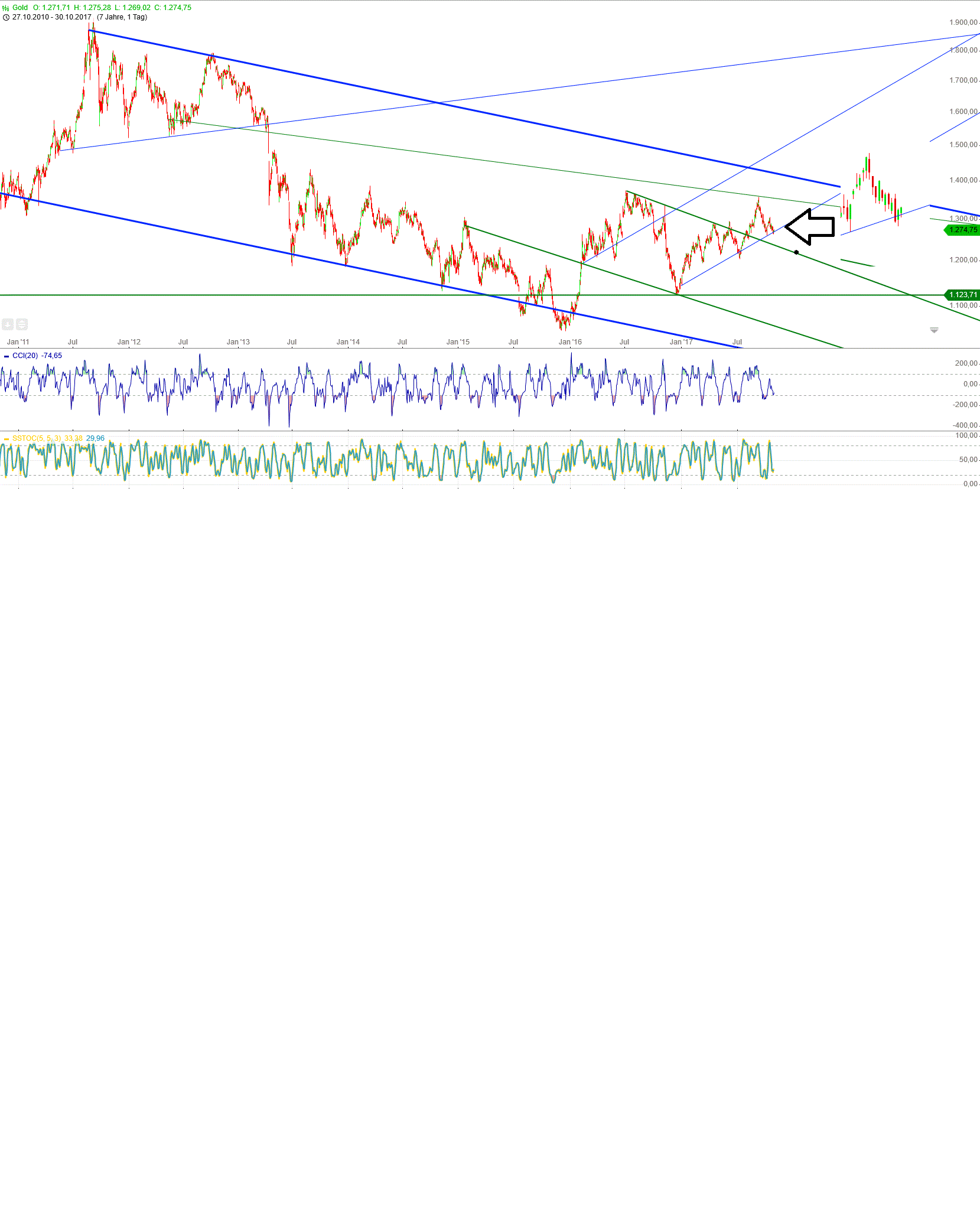This screenshot has width=980, height=1210.
Task: Click the faded vertical scale icon
Action: pos(21,324)
